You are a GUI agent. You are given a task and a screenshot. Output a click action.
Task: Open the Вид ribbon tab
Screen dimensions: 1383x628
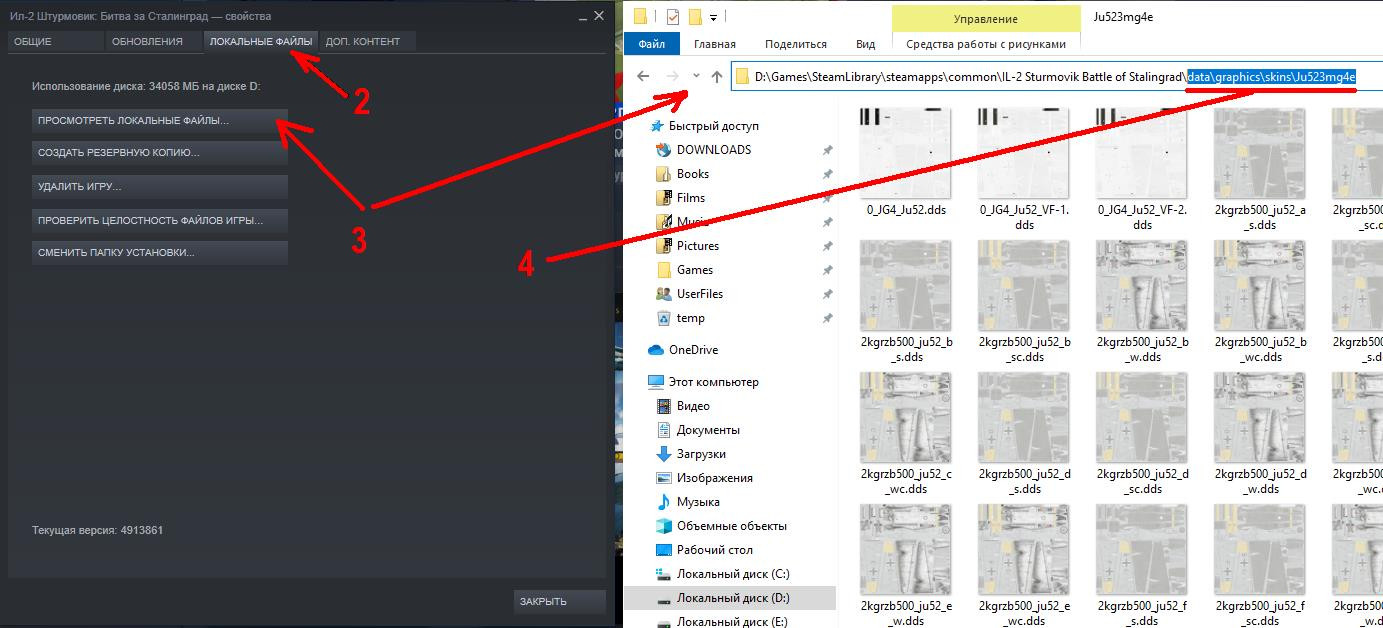tap(865, 44)
